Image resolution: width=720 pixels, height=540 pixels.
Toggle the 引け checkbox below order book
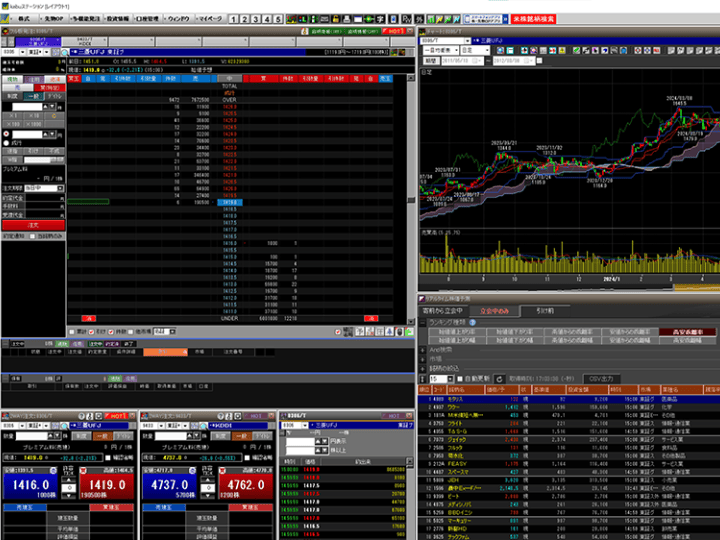91,332
